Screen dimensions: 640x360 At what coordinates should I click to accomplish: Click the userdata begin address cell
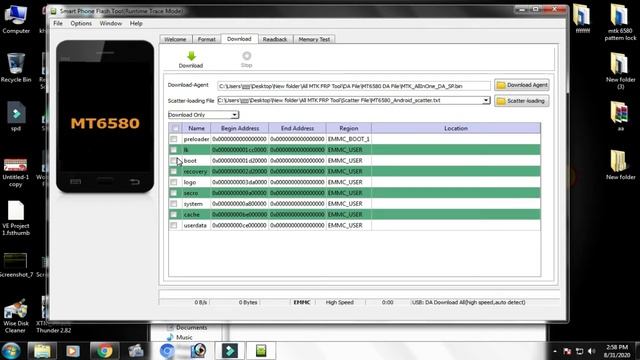pos(240,225)
